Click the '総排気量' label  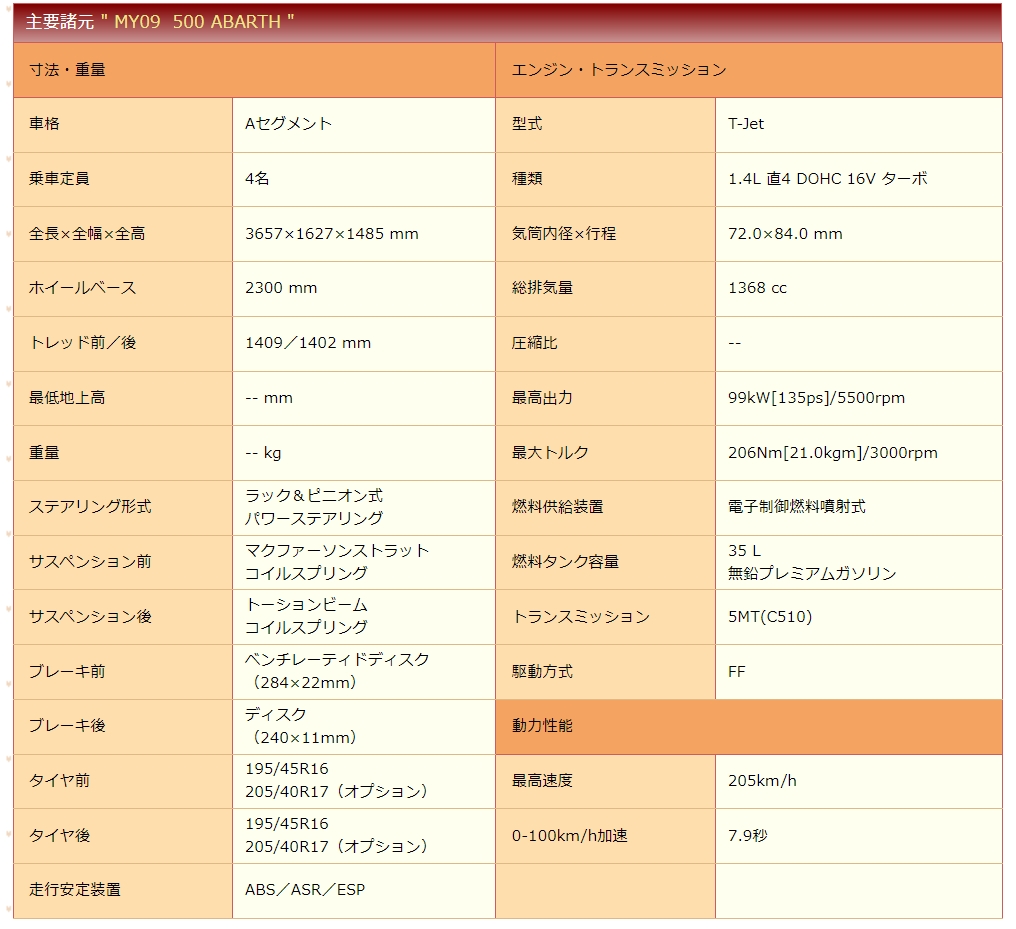point(542,288)
